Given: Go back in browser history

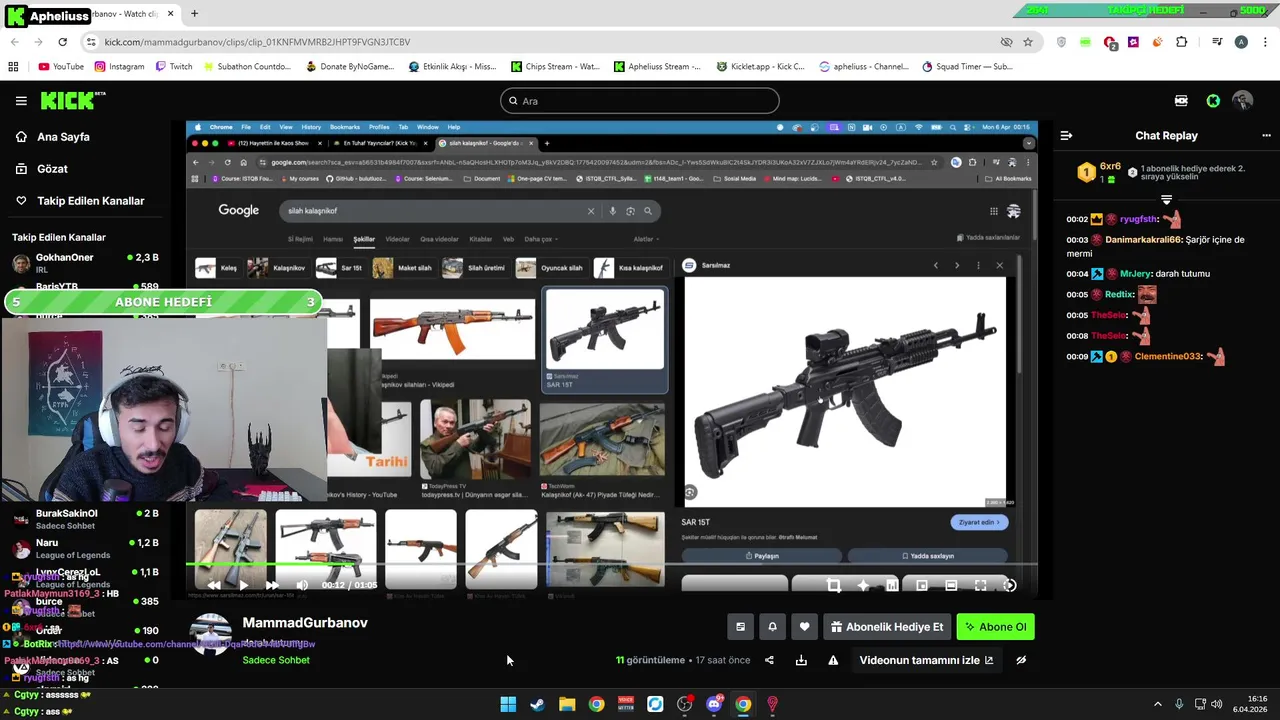Looking at the screenshot, I should pyautogui.click(x=15, y=42).
